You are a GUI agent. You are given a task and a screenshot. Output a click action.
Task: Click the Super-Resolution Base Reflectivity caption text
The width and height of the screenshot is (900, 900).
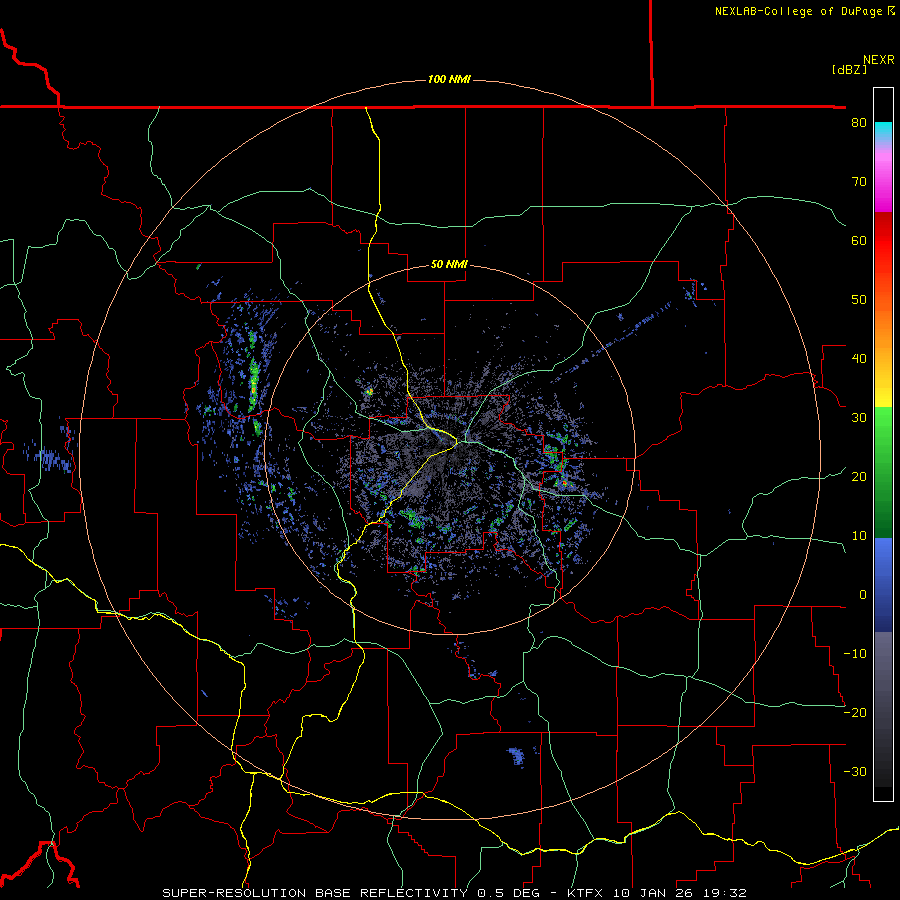click(x=455, y=893)
